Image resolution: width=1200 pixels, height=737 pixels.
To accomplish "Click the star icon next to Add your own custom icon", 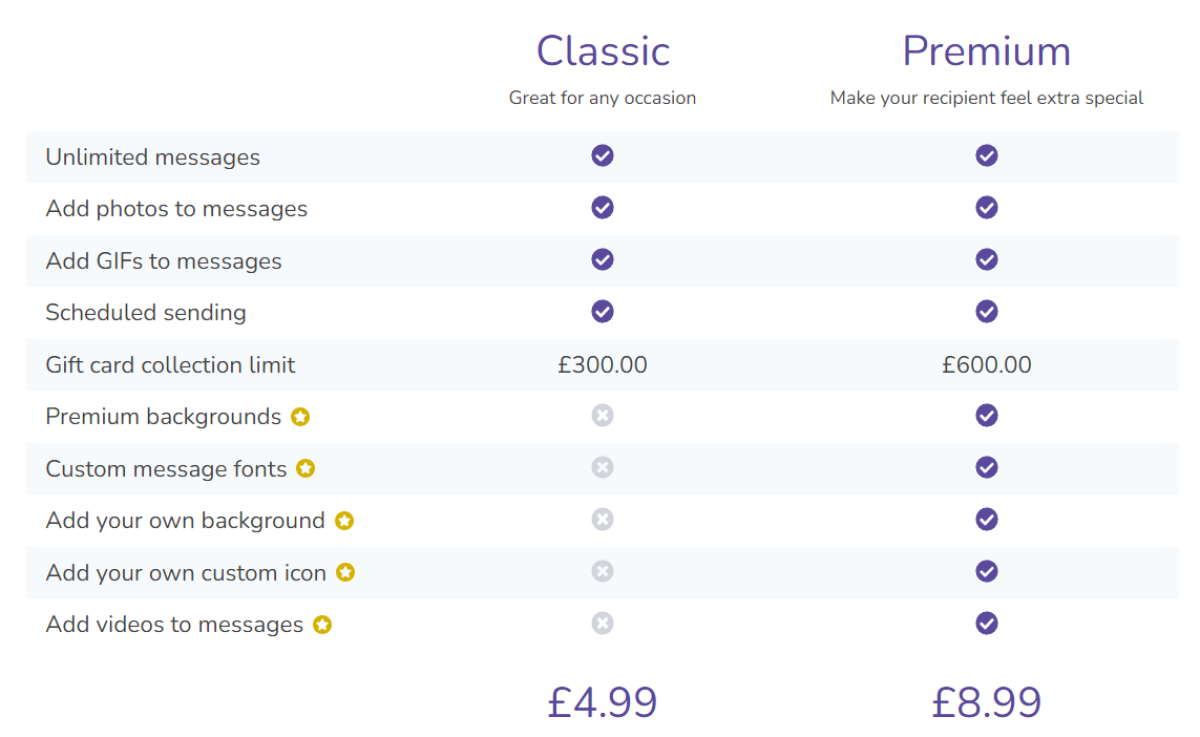I will (x=345, y=573).
